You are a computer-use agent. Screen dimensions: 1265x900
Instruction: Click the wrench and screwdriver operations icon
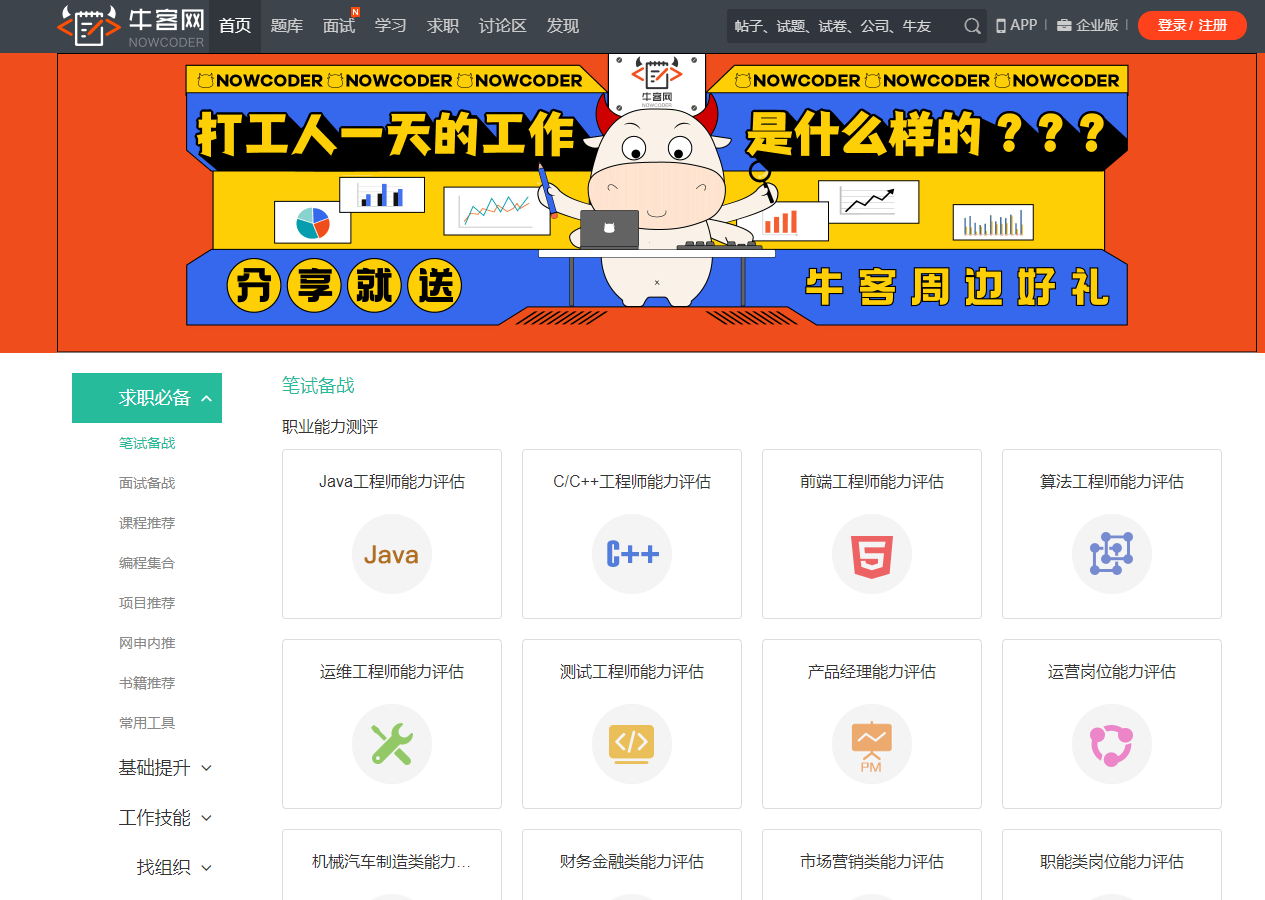coord(392,744)
